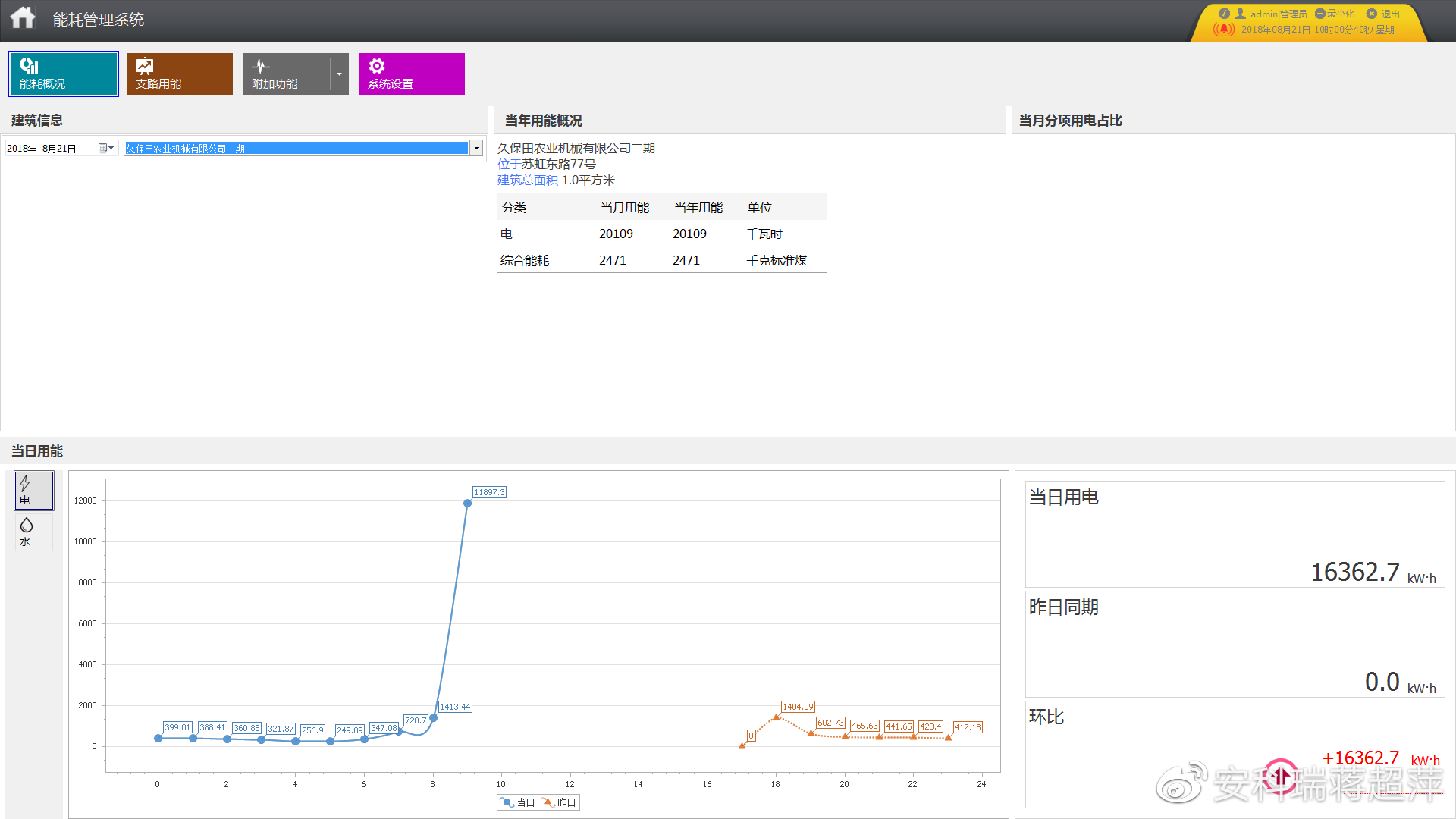Expand the building selection combo box arrow
1456x819 pixels.
tap(476, 149)
